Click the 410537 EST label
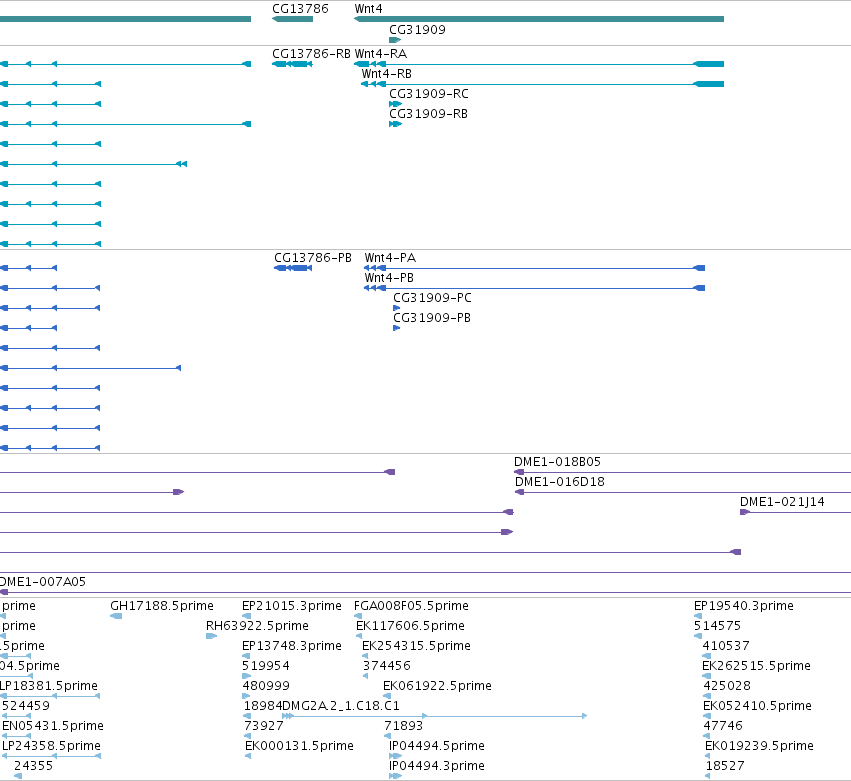The width and height of the screenshot is (851, 781). [x=726, y=645]
